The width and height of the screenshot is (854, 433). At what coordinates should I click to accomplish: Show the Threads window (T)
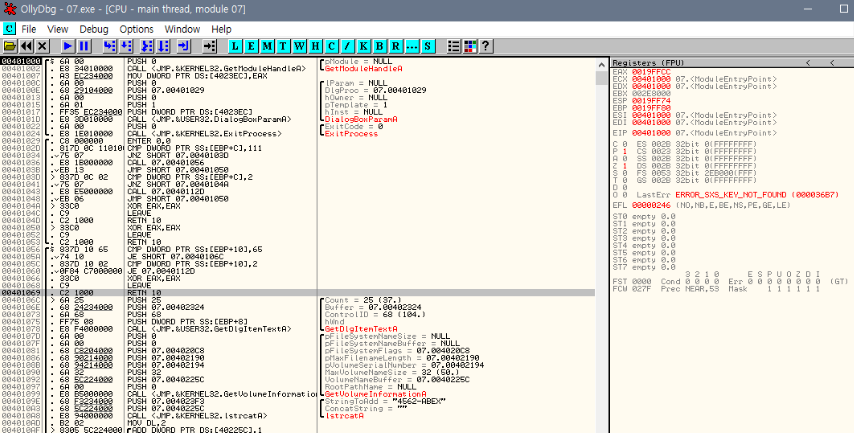tap(283, 46)
